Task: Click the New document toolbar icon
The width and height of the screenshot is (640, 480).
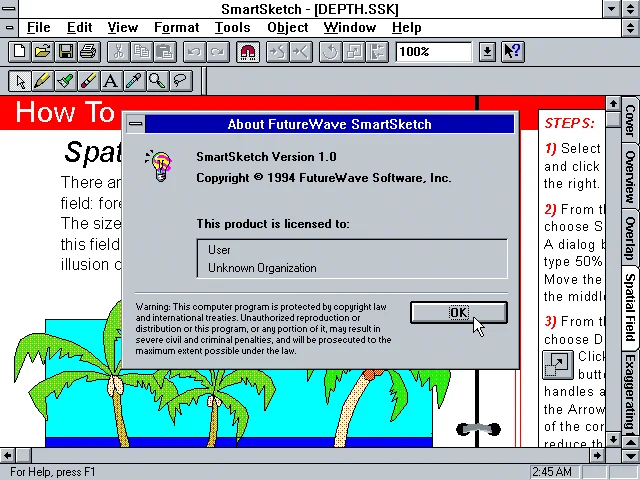Action: point(19,52)
